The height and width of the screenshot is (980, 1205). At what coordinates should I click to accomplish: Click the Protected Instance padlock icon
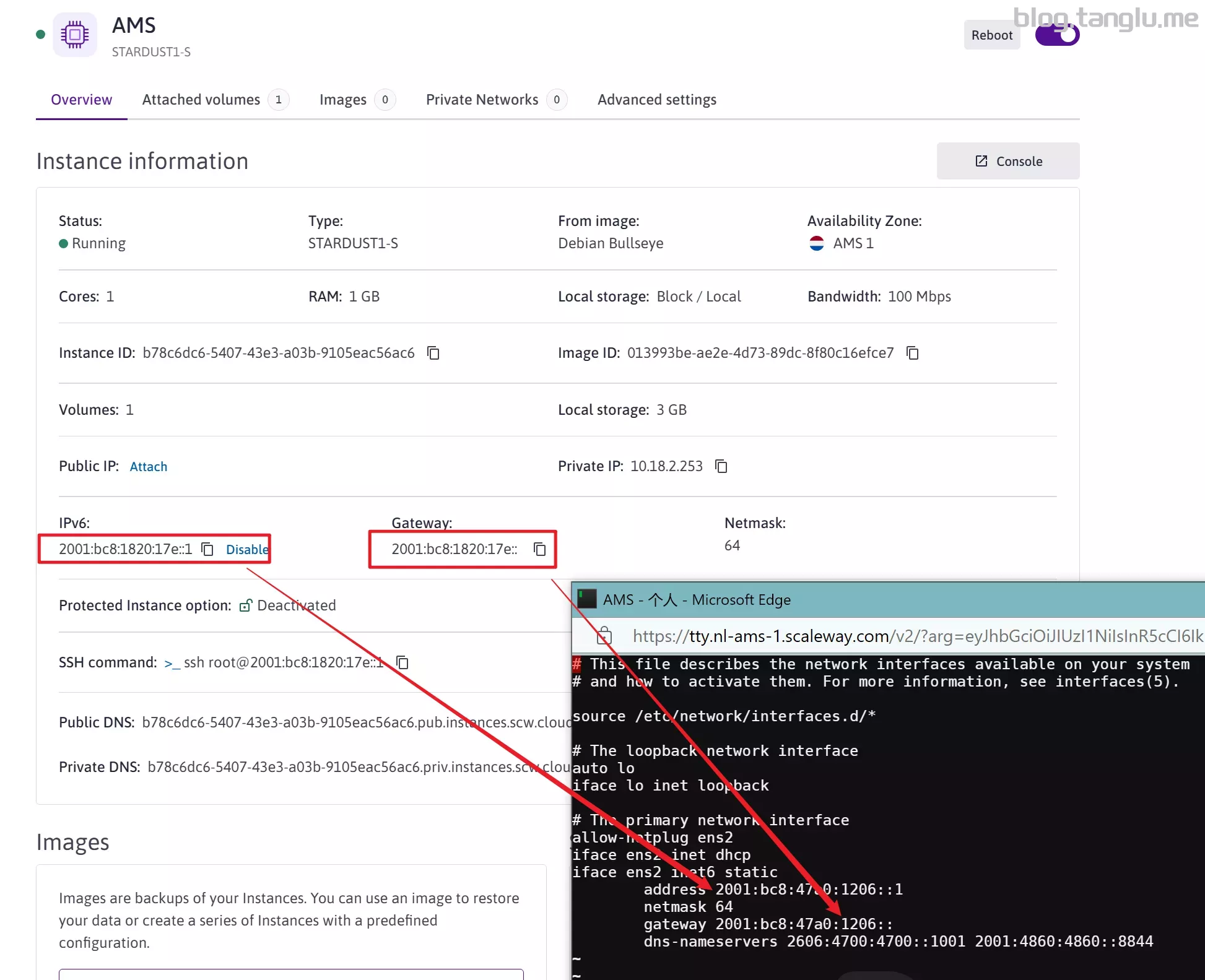click(x=246, y=605)
